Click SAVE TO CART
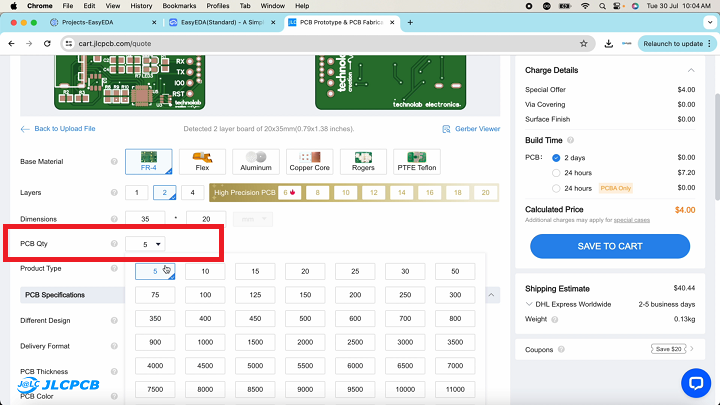The width and height of the screenshot is (720, 405). (610, 247)
